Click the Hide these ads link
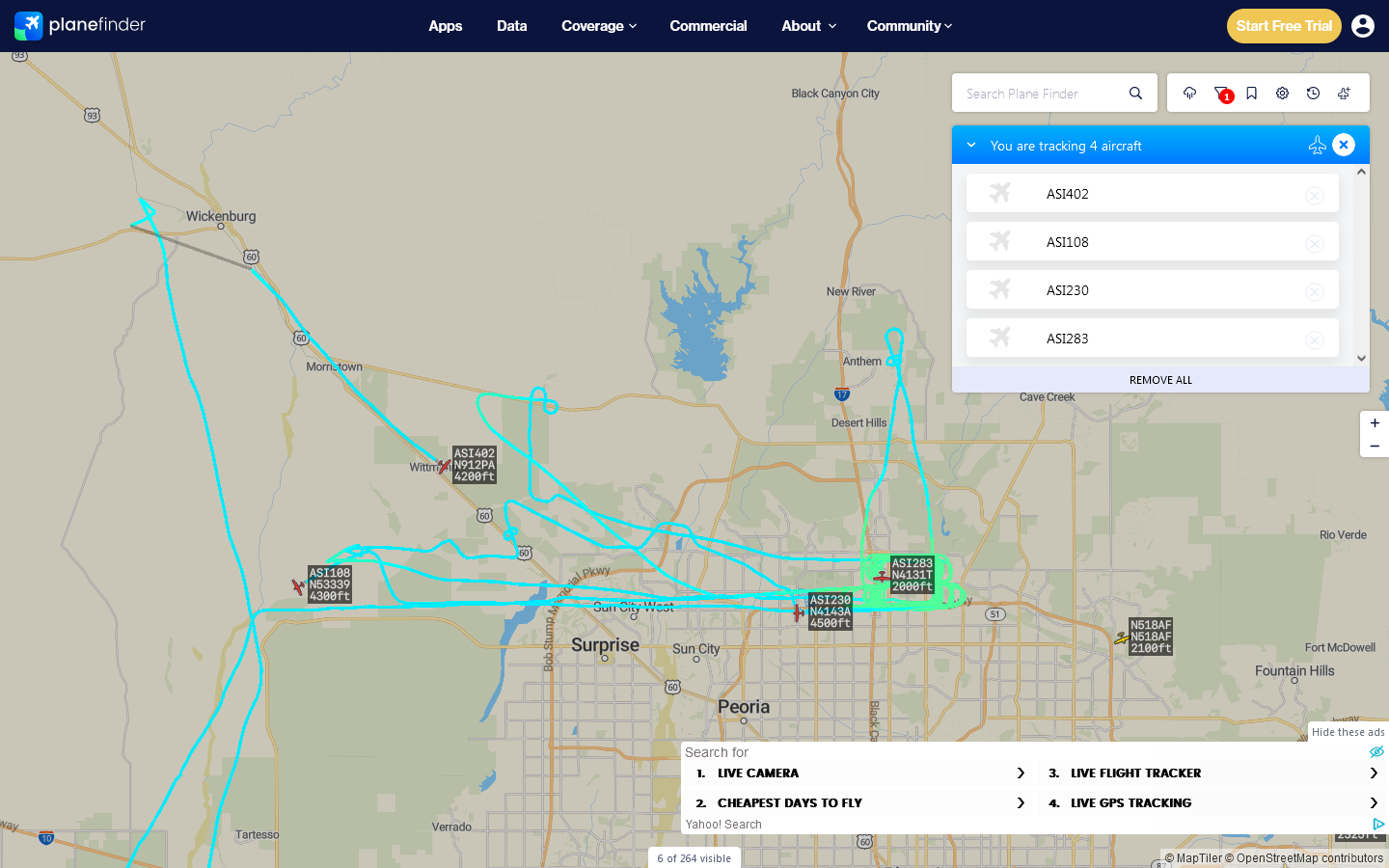 click(1348, 732)
